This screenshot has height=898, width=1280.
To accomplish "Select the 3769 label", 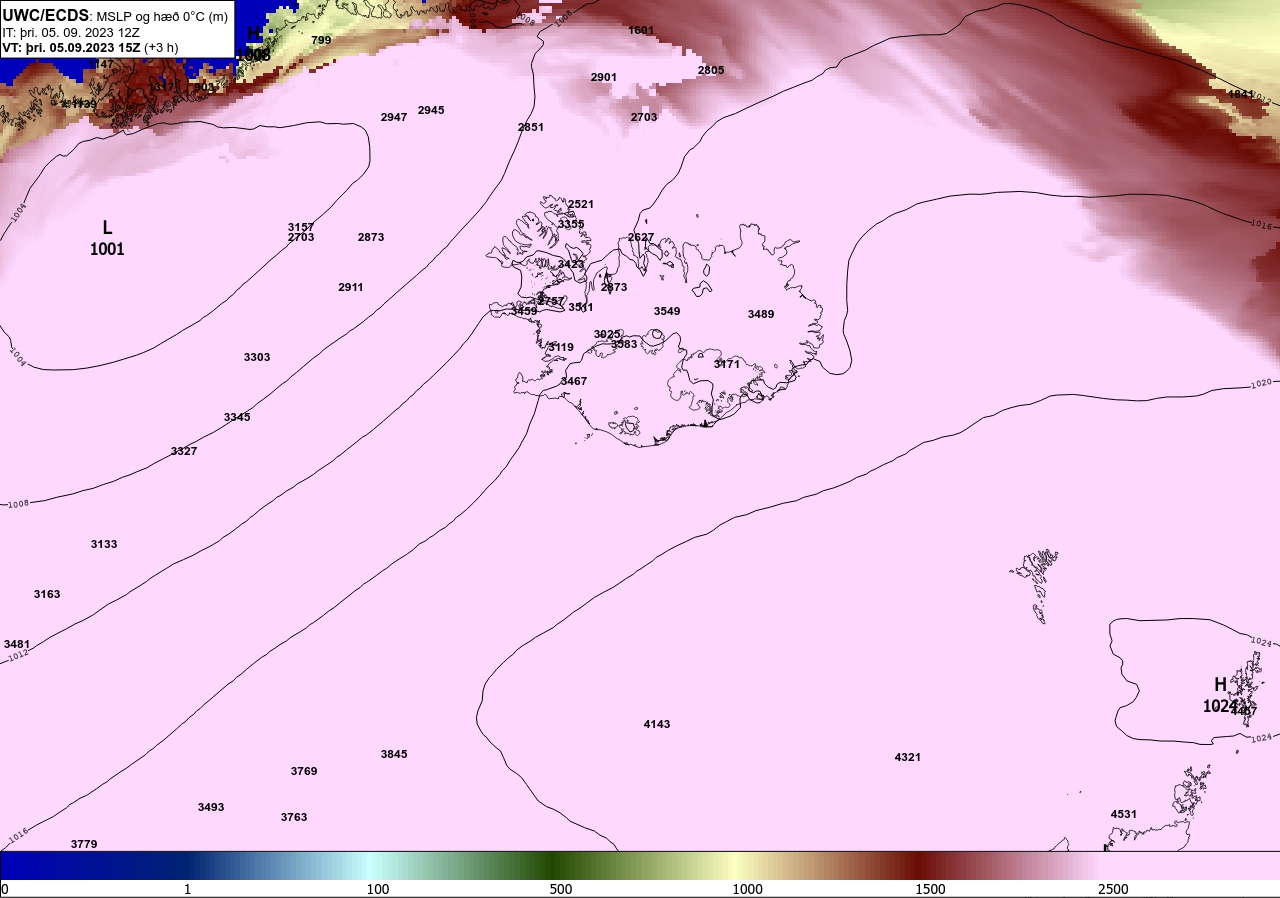I will click(x=304, y=771).
